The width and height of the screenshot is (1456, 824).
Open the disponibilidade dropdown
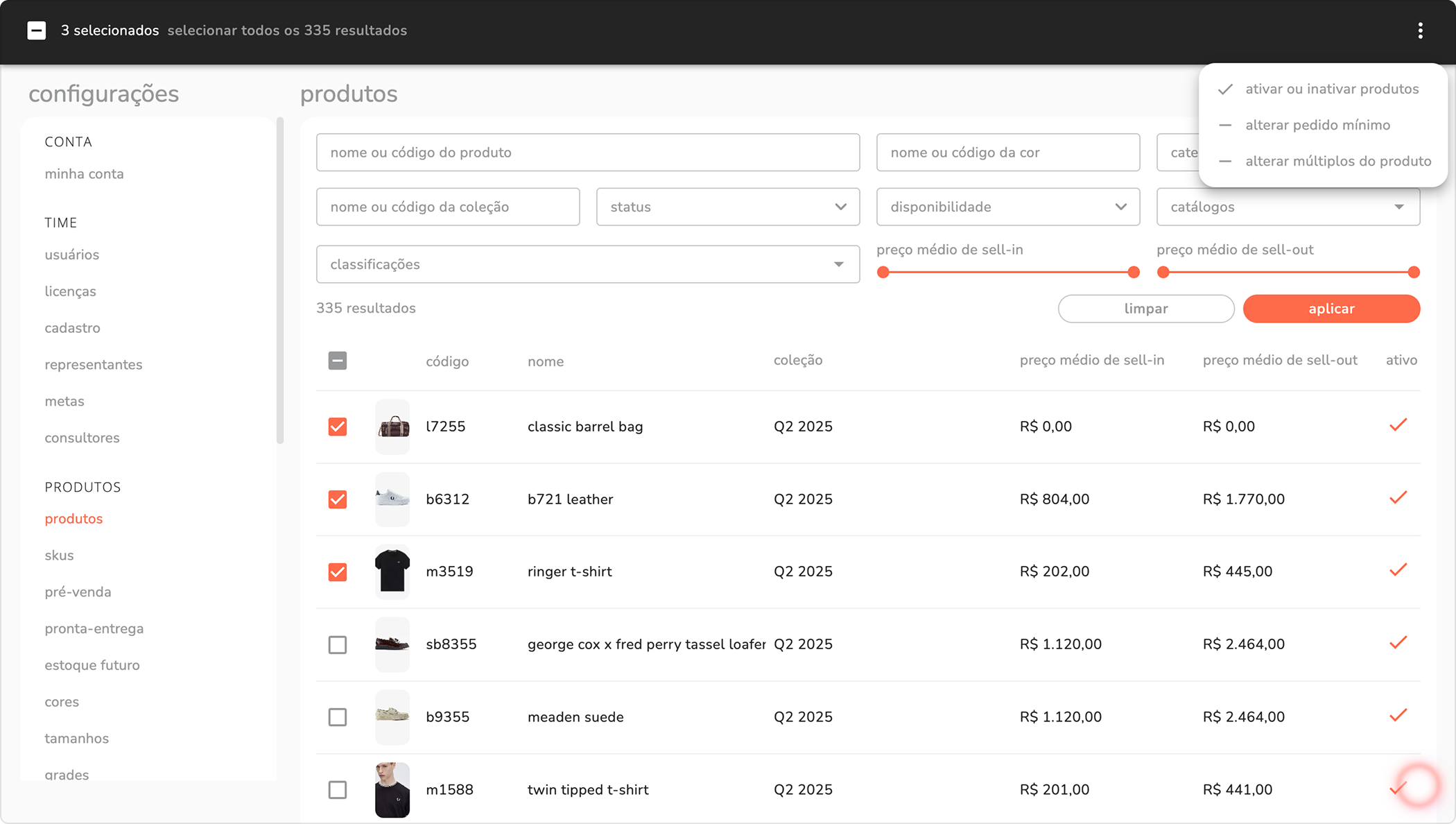pyautogui.click(x=1007, y=207)
